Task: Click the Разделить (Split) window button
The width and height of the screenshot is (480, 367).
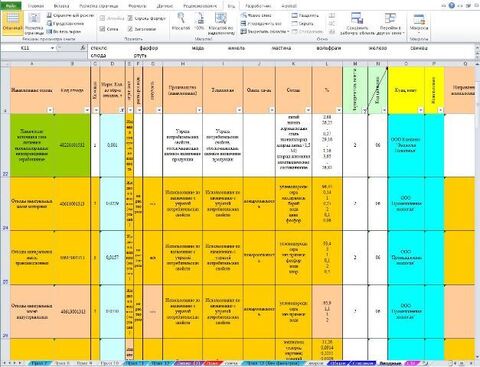Action: [x=305, y=15]
